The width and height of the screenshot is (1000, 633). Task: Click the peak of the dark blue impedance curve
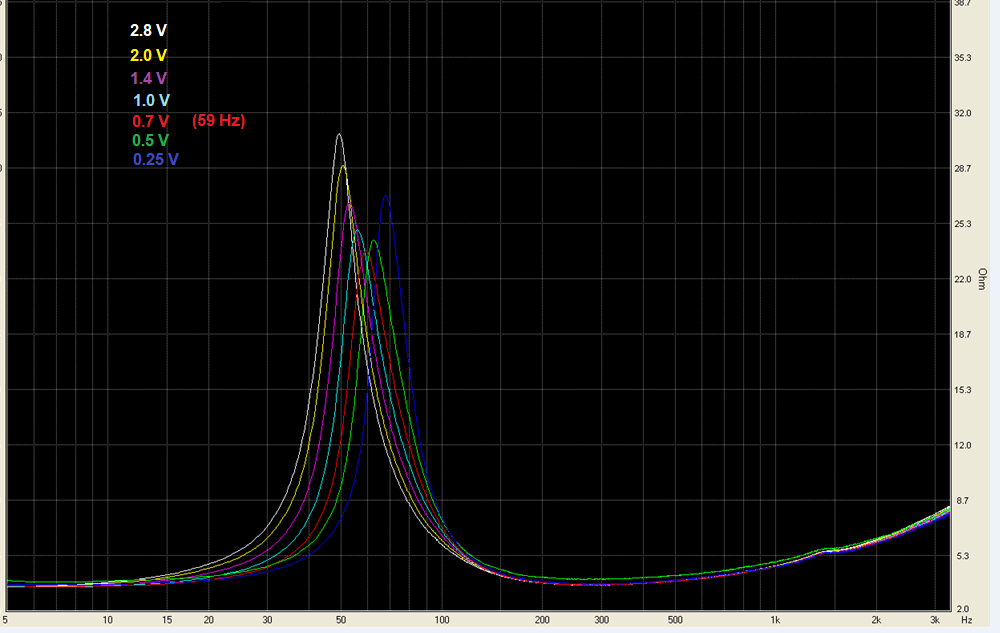pos(385,196)
